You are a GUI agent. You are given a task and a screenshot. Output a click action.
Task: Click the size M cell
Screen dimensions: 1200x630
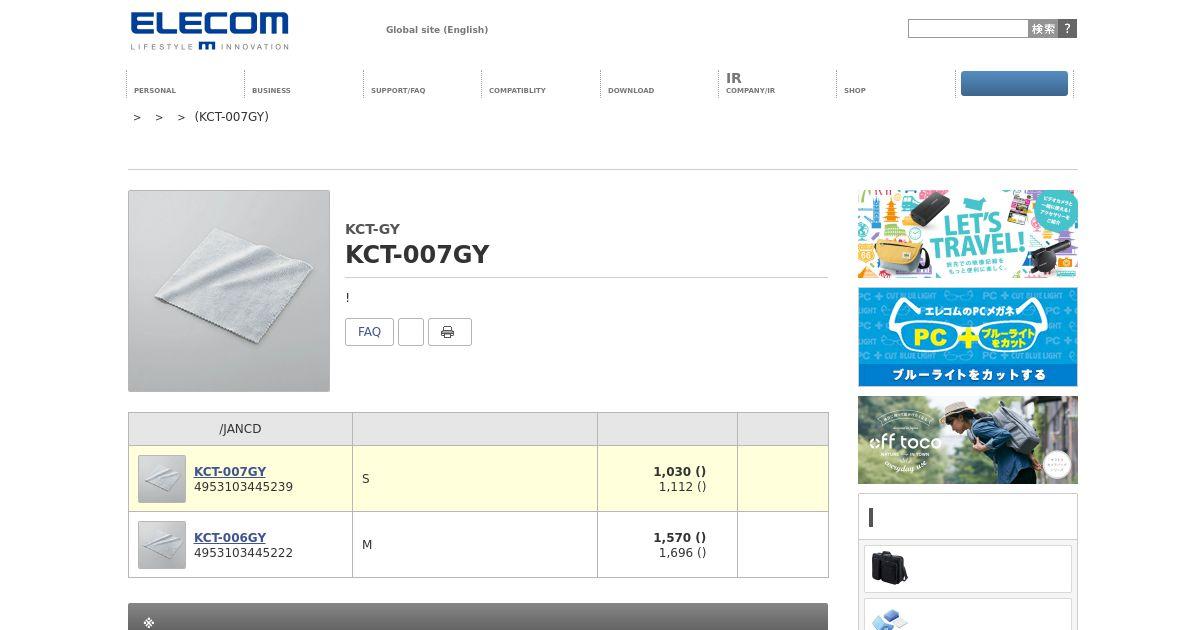(475, 545)
